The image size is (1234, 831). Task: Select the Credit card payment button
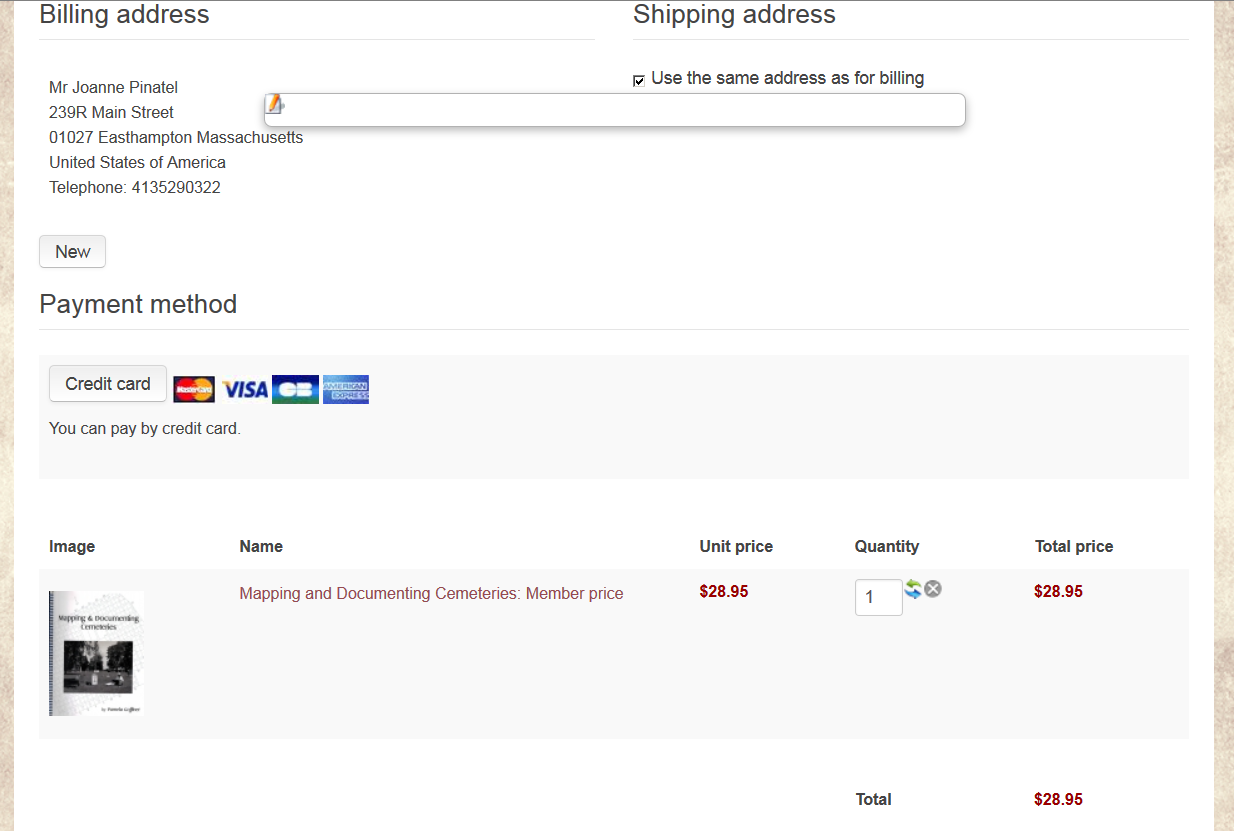(x=108, y=384)
